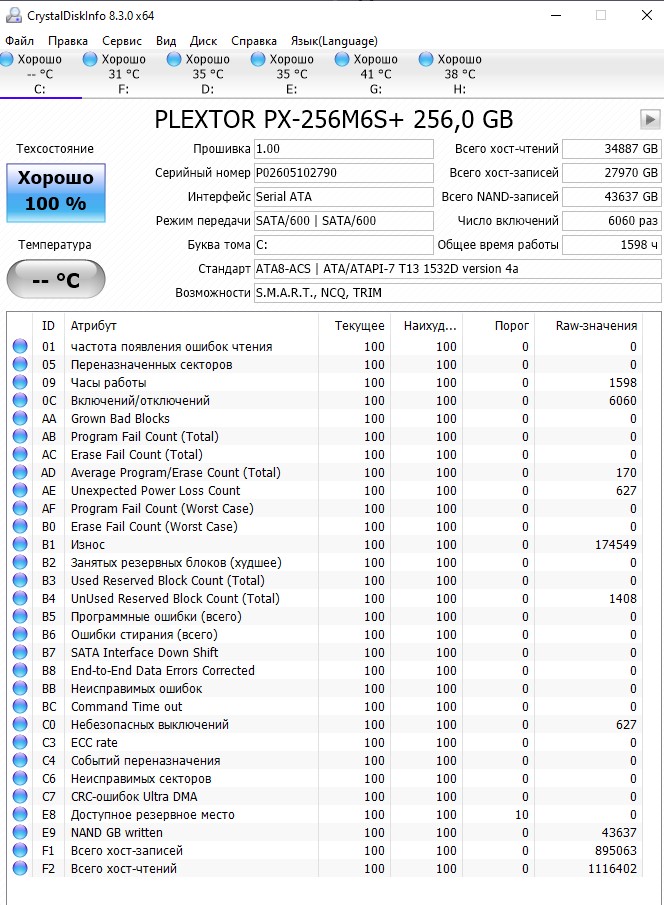Viewport: 664px width, 905px height.
Task: Click status icon of Program Fail Count (Worst Case)
Action: coord(20,508)
